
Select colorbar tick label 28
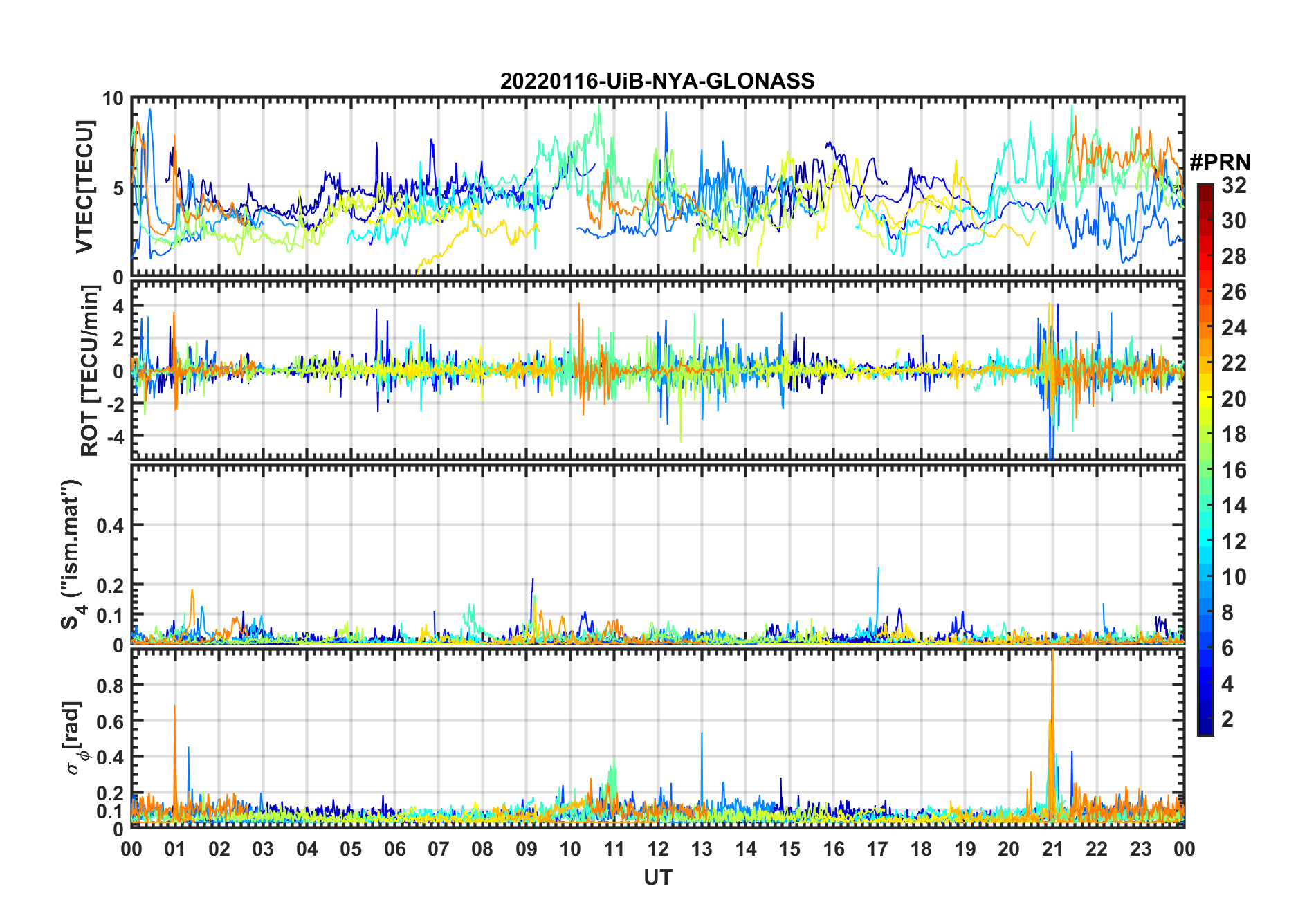click(1234, 257)
